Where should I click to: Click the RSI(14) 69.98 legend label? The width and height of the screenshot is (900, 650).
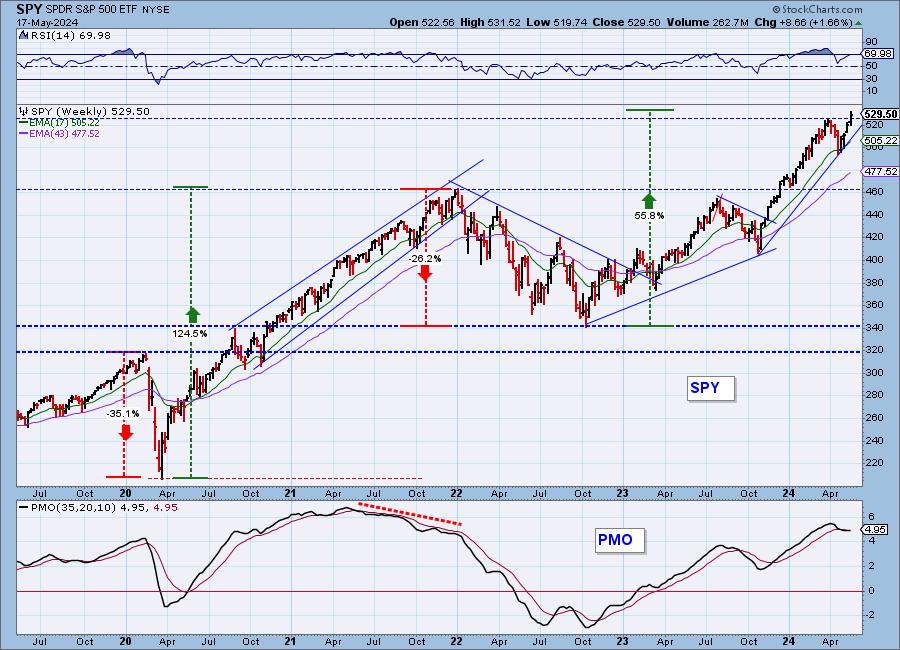point(71,35)
